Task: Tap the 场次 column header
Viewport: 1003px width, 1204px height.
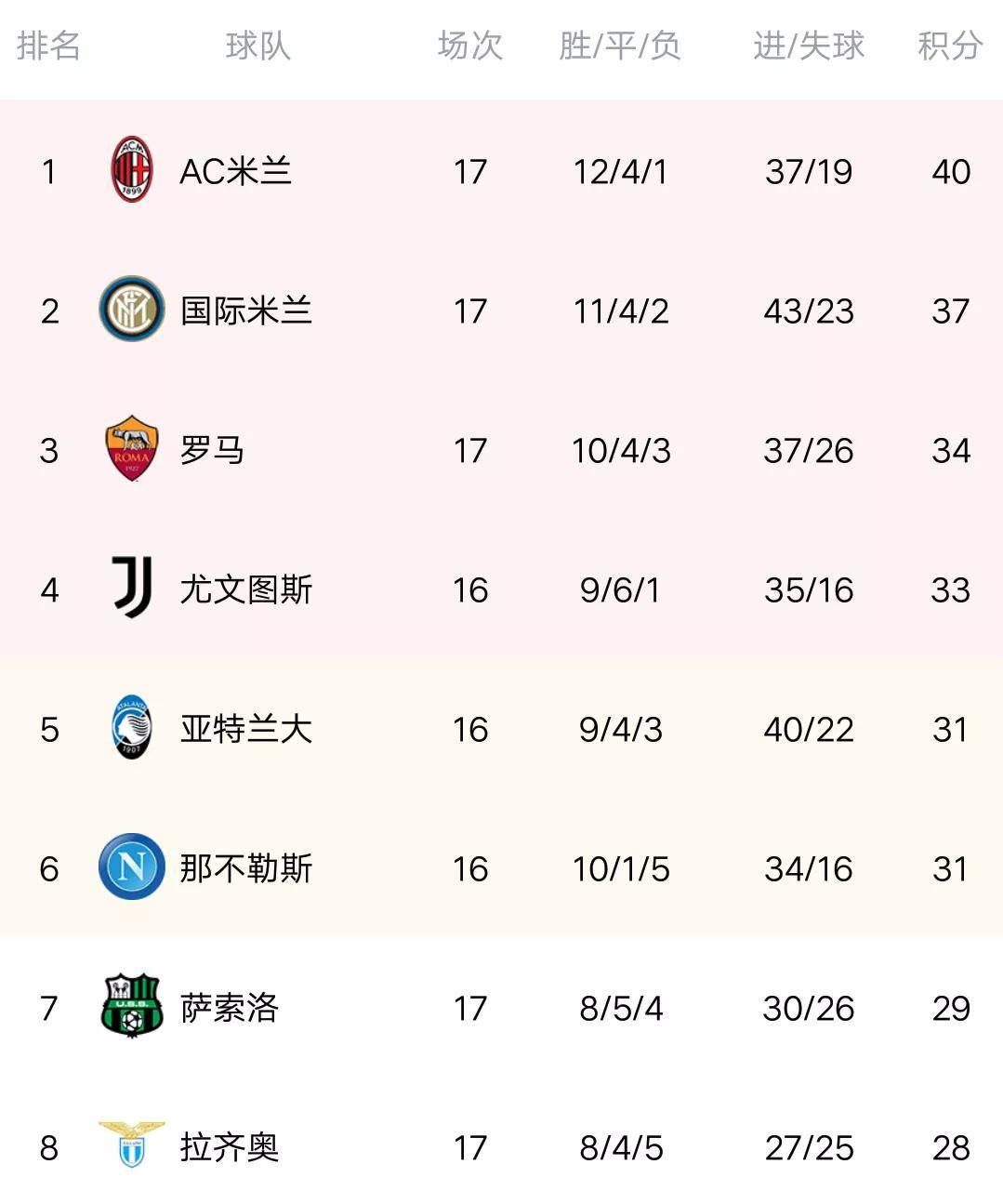Action: click(470, 46)
